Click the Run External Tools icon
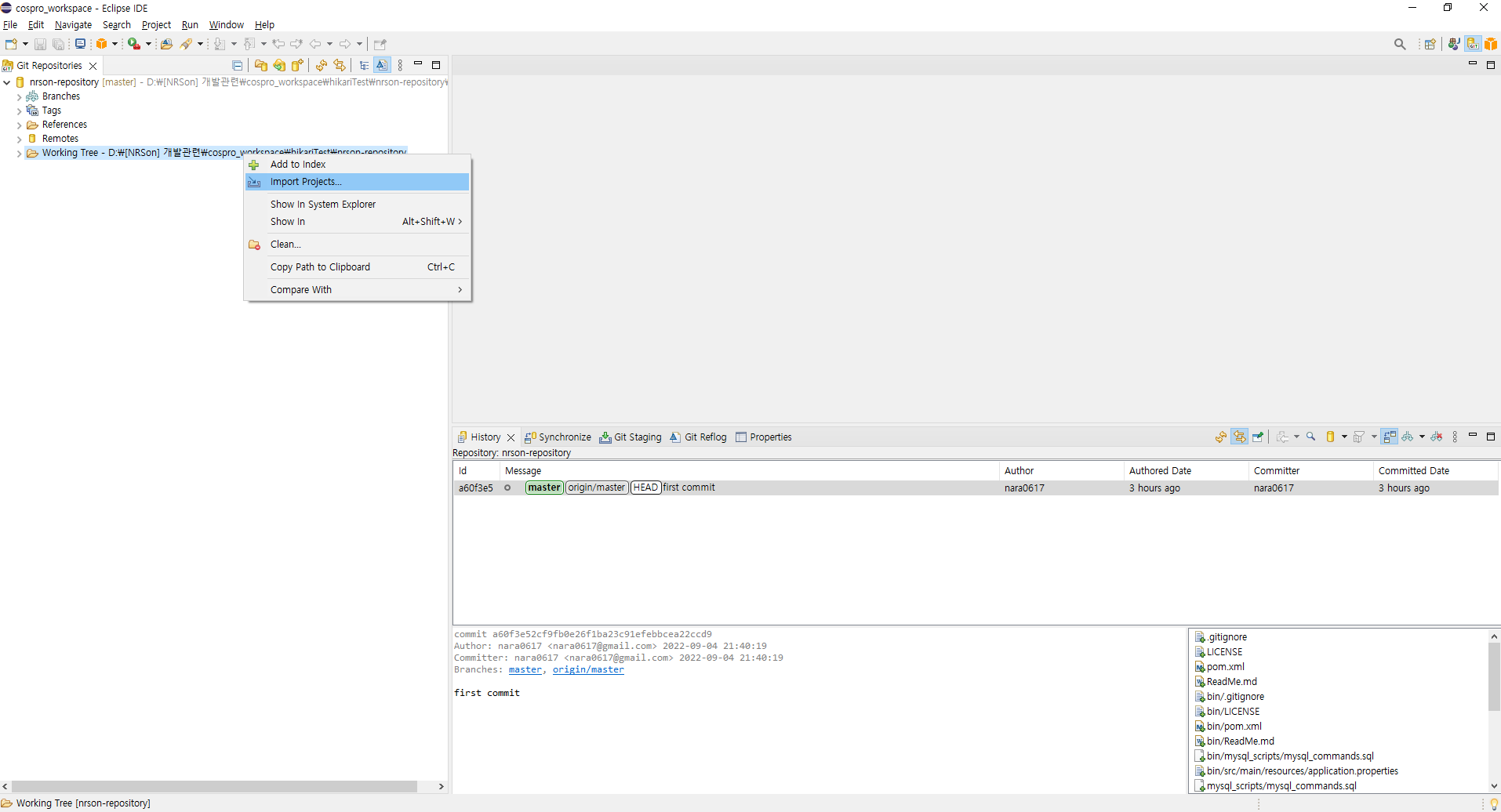 click(x=134, y=44)
